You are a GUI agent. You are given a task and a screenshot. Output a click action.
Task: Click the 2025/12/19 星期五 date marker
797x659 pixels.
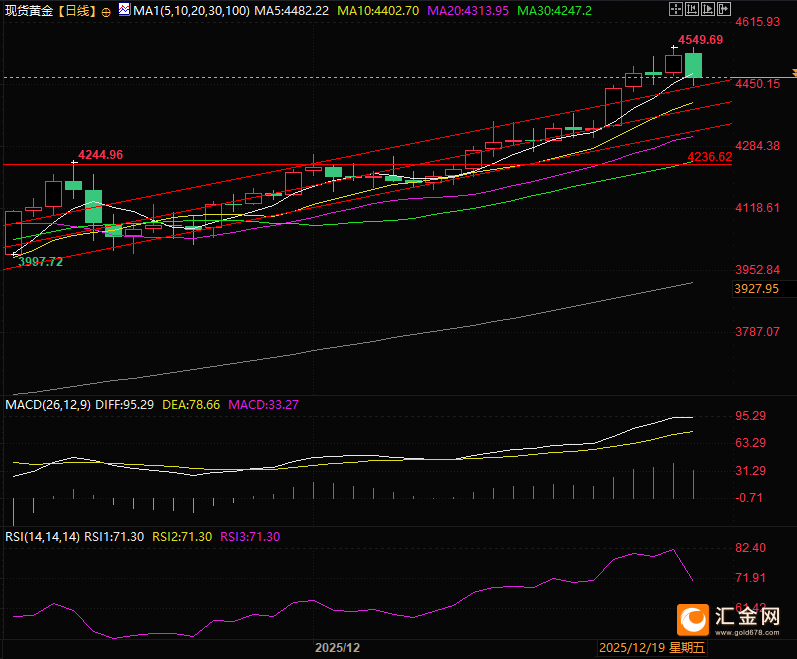(652, 648)
